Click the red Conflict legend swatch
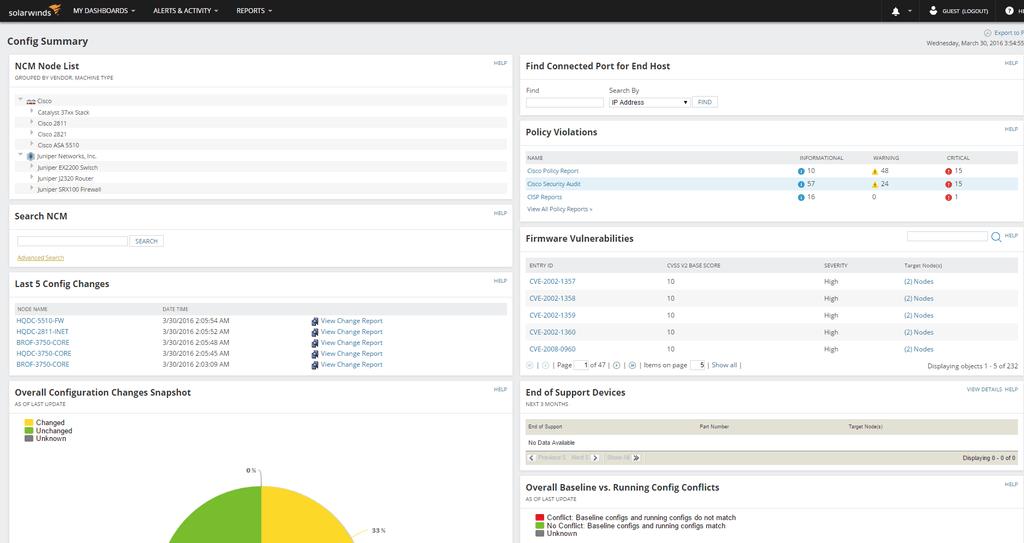 coord(539,518)
